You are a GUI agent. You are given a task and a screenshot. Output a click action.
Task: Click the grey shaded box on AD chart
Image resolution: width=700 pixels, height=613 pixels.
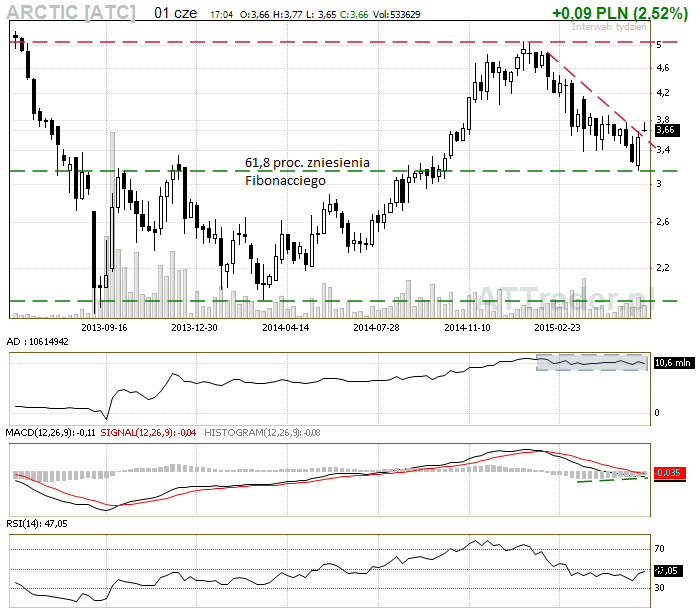(592, 363)
